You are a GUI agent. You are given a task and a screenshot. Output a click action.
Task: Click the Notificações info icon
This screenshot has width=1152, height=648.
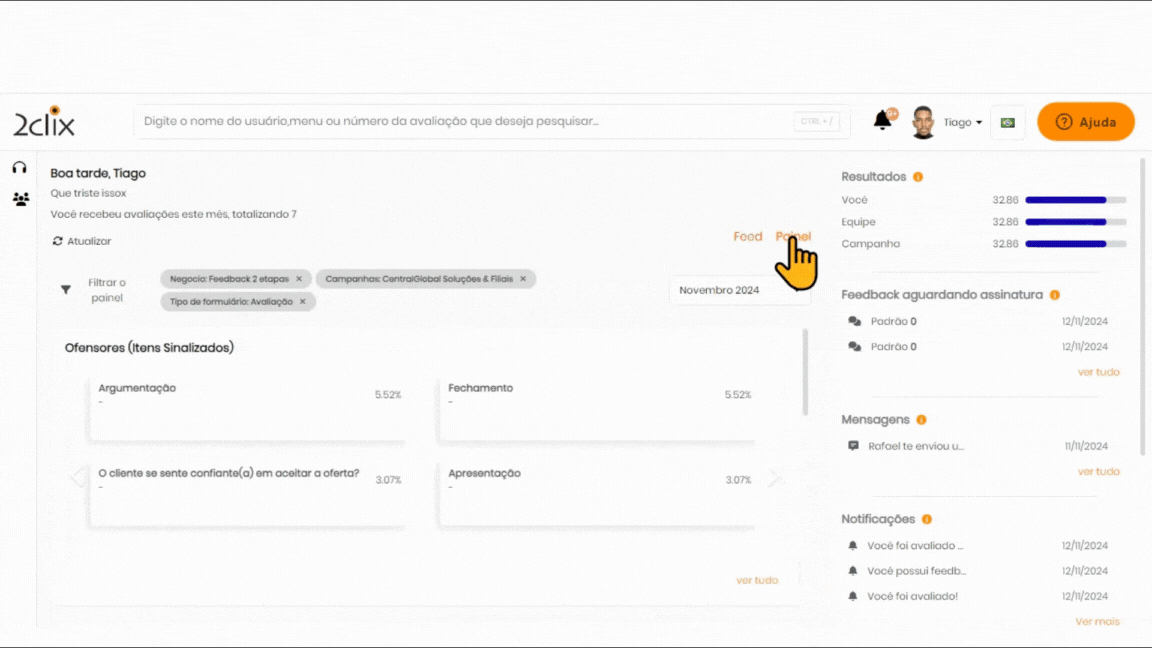(927, 519)
